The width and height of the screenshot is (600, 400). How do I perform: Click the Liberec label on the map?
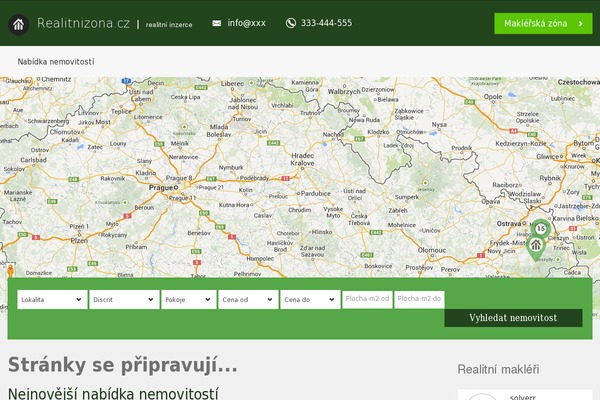[x=232, y=83]
